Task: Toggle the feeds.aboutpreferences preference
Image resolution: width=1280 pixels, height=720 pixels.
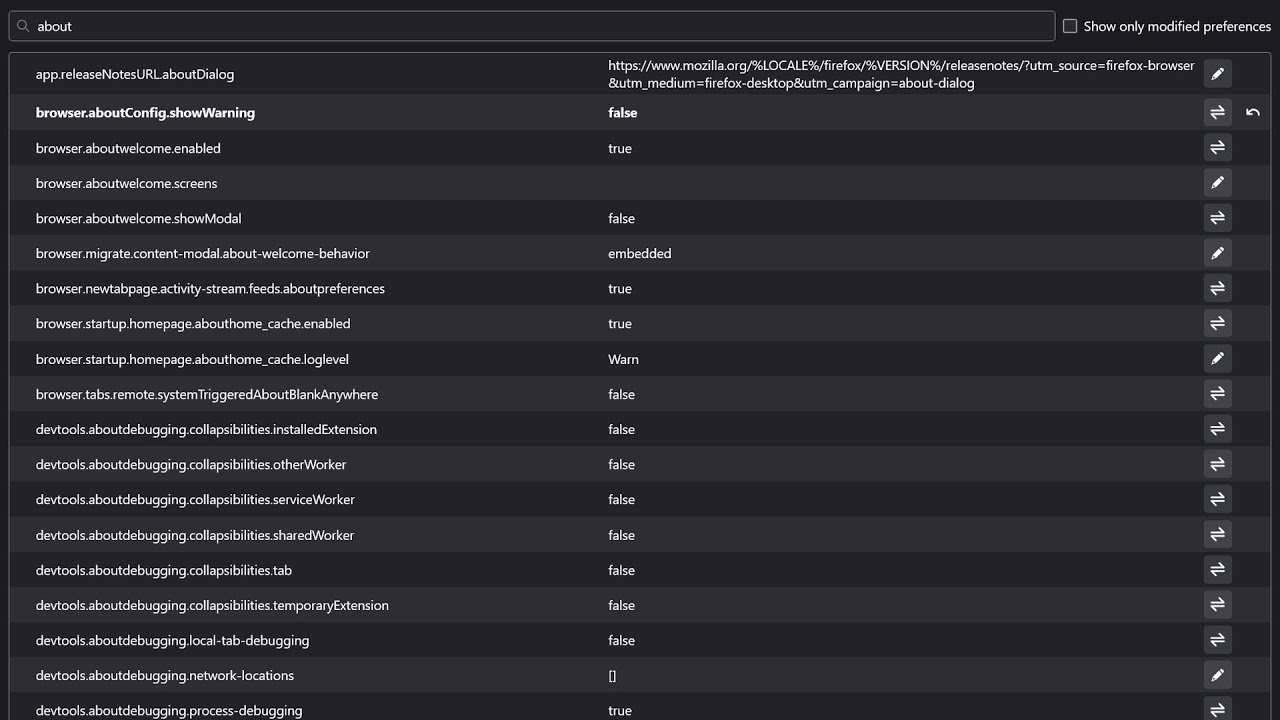Action: pos(1217,289)
